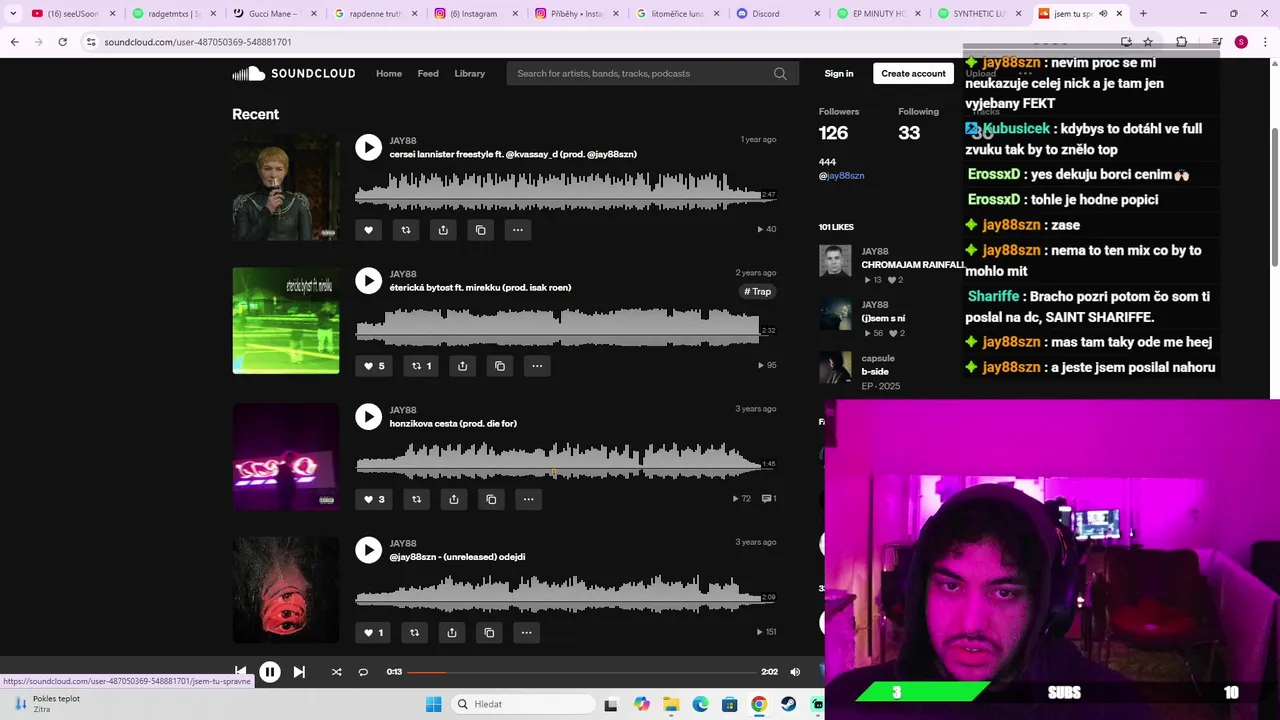Like the unreleased odejdi track

[x=373, y=632]
